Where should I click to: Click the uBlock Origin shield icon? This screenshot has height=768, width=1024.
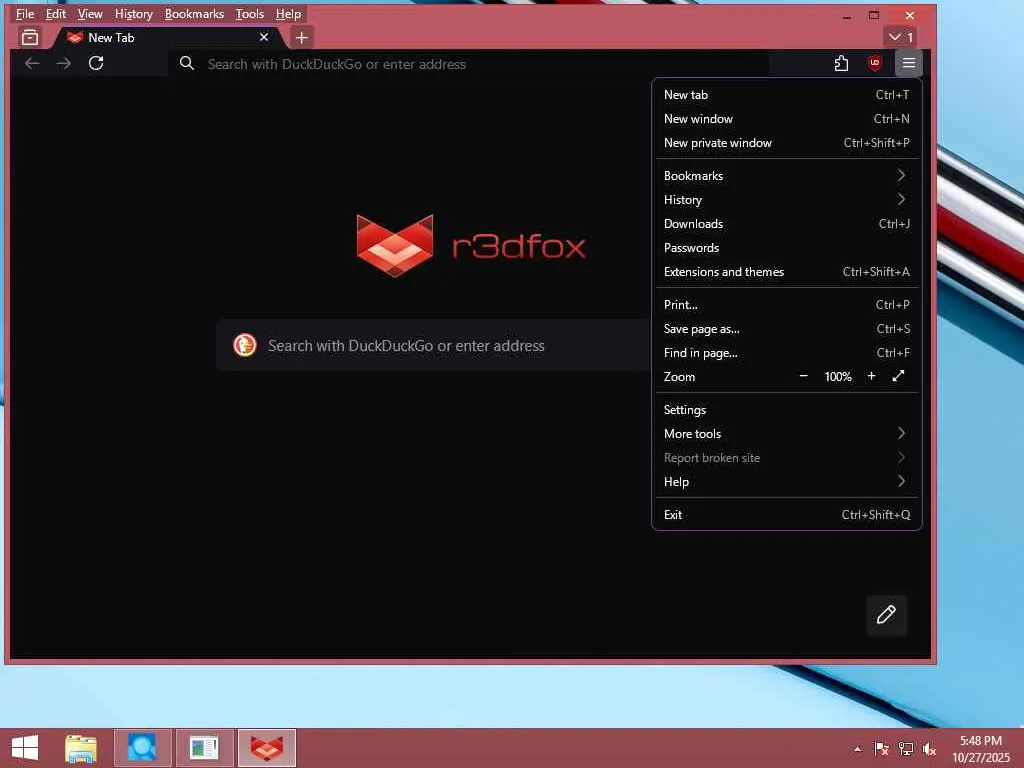tap(874, 63)
